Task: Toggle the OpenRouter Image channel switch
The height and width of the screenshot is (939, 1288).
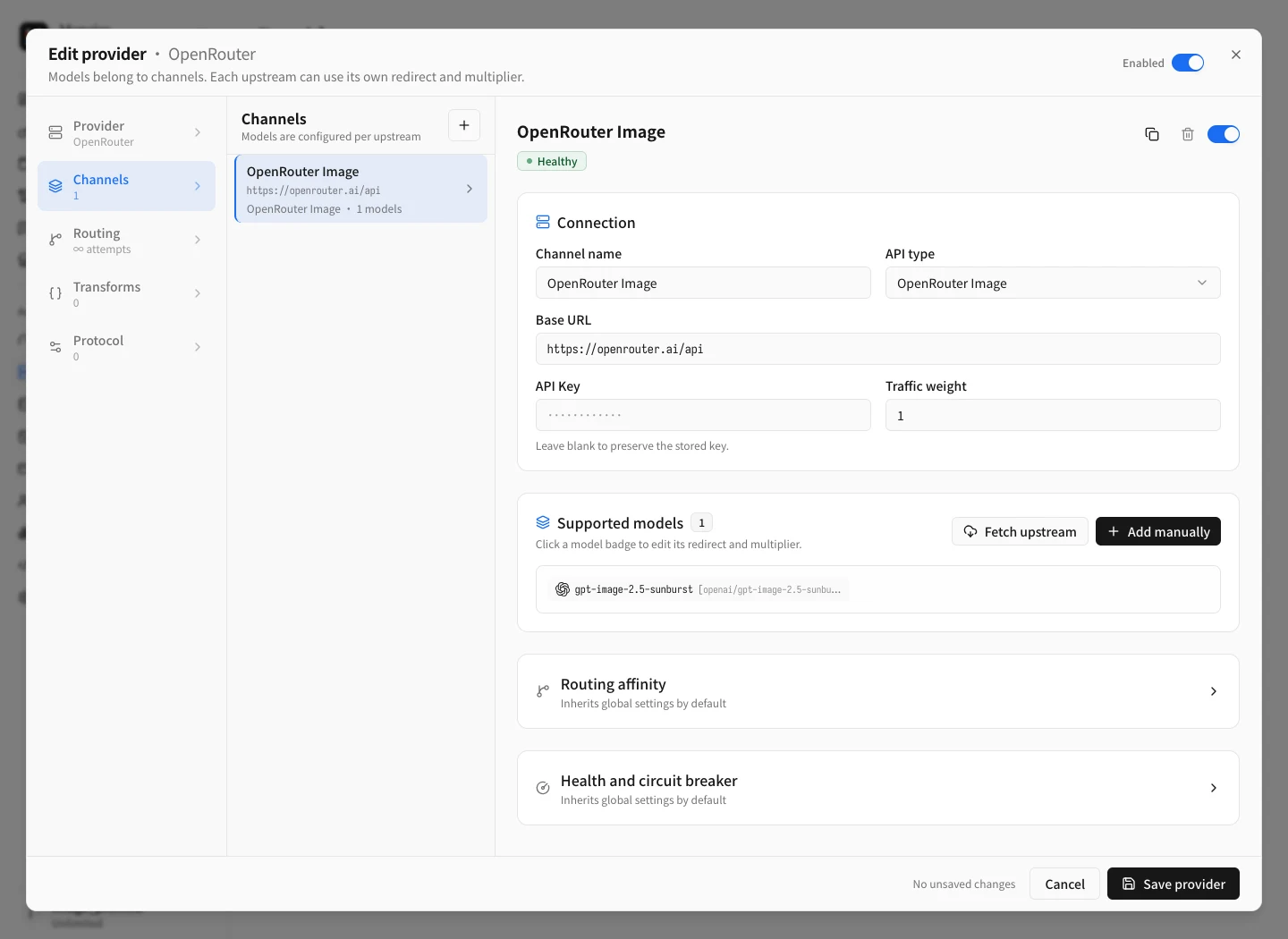Action: [x=1224, y=134]
